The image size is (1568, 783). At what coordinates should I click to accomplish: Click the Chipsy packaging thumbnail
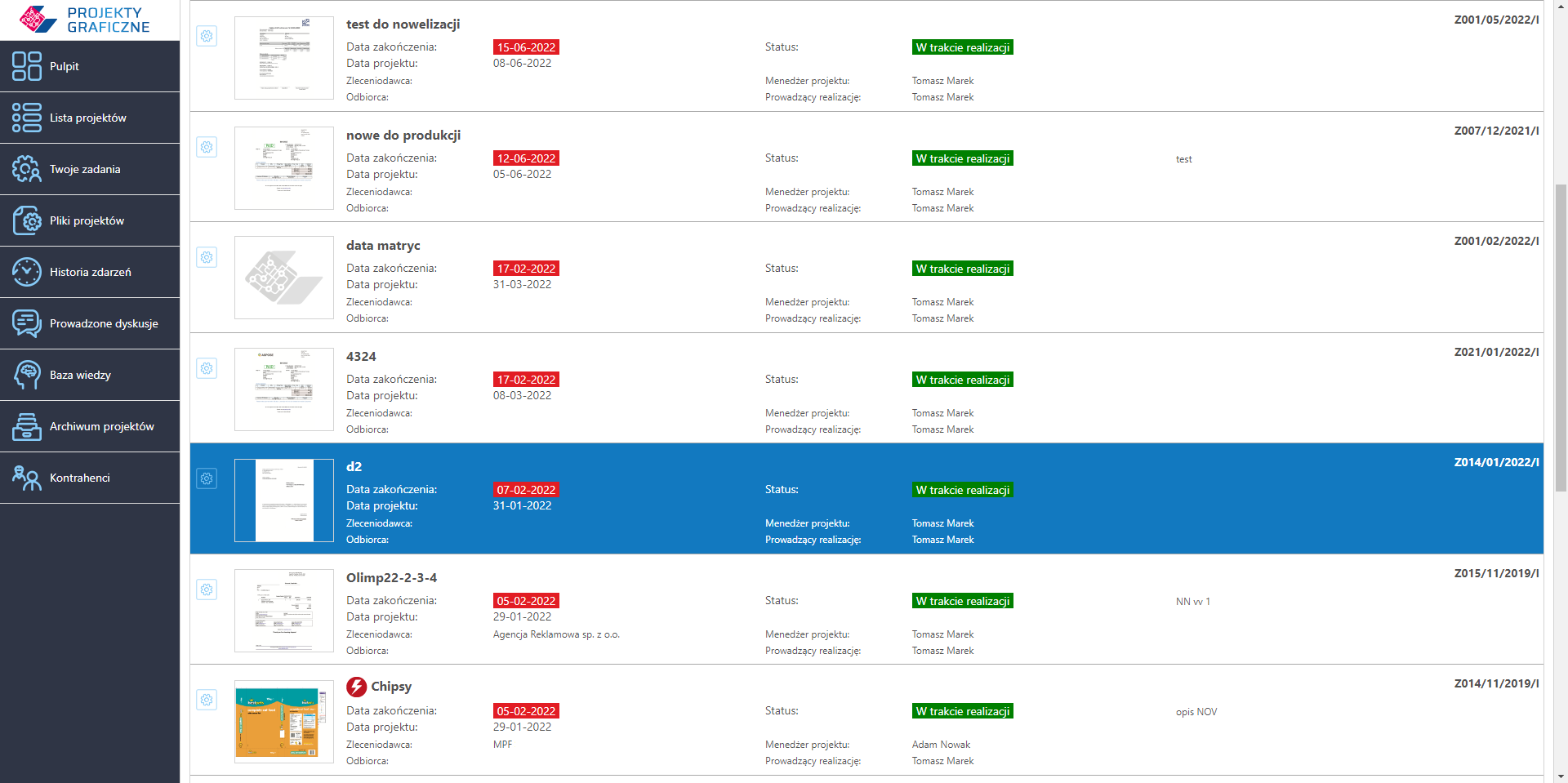click(283, 722)
